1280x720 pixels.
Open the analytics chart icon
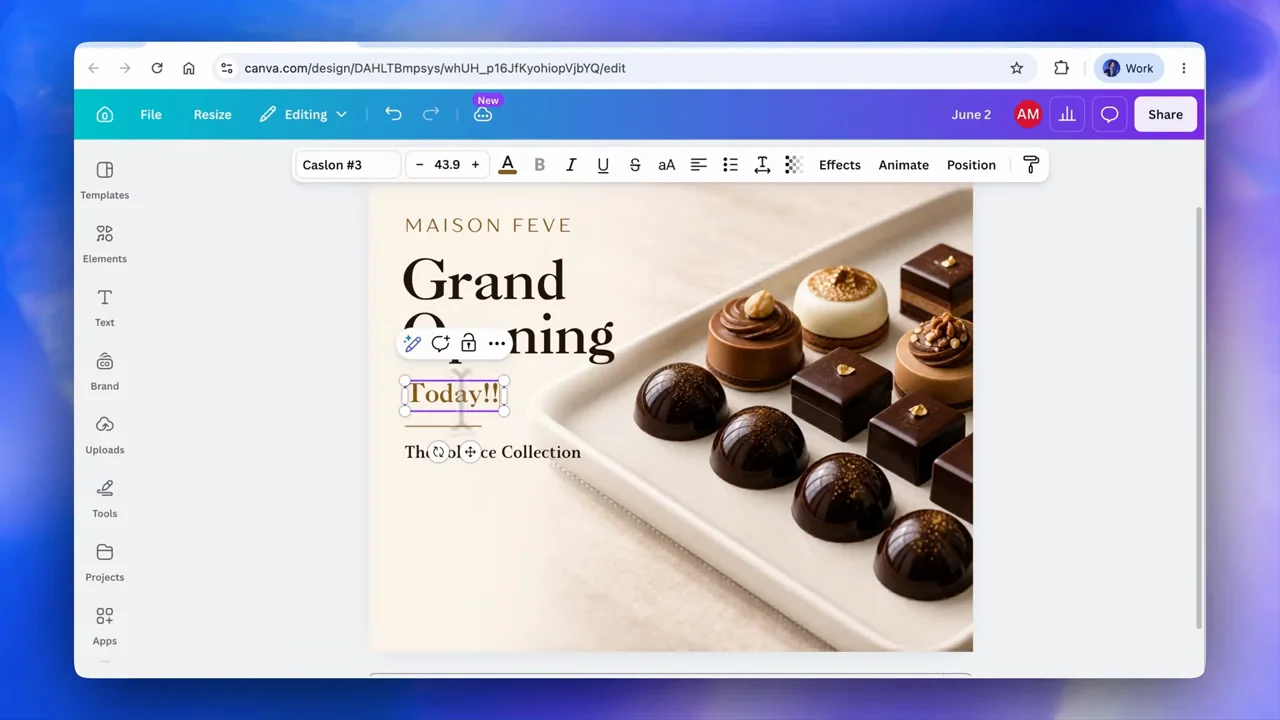click(1067, 114)
